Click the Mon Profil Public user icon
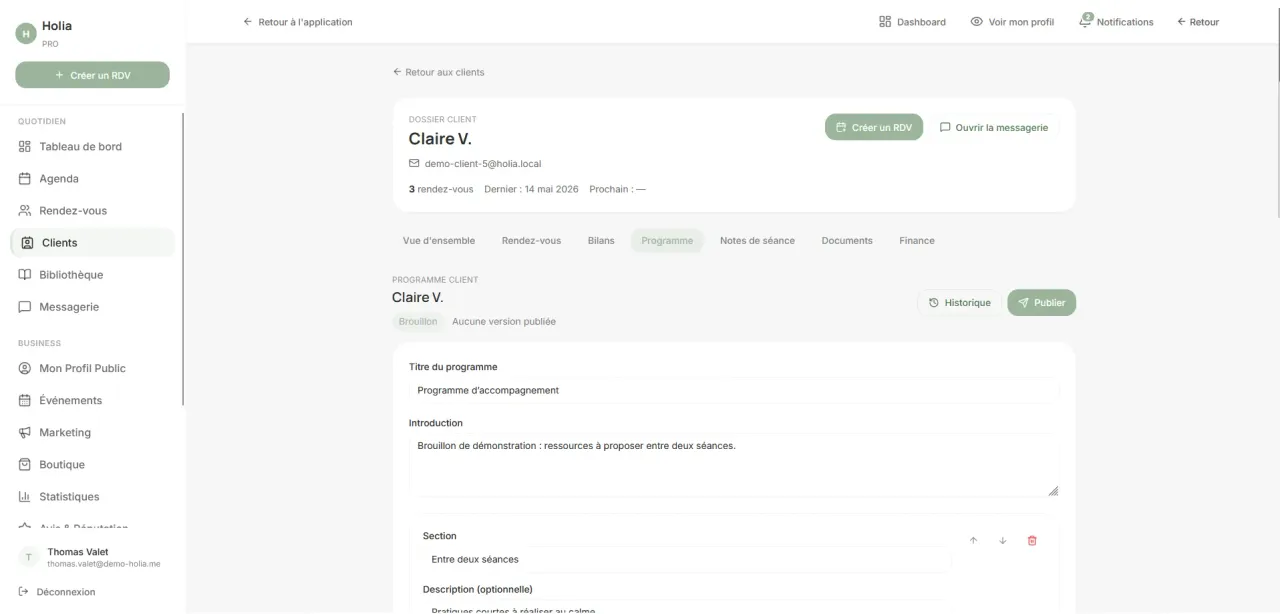 (25, 368)
